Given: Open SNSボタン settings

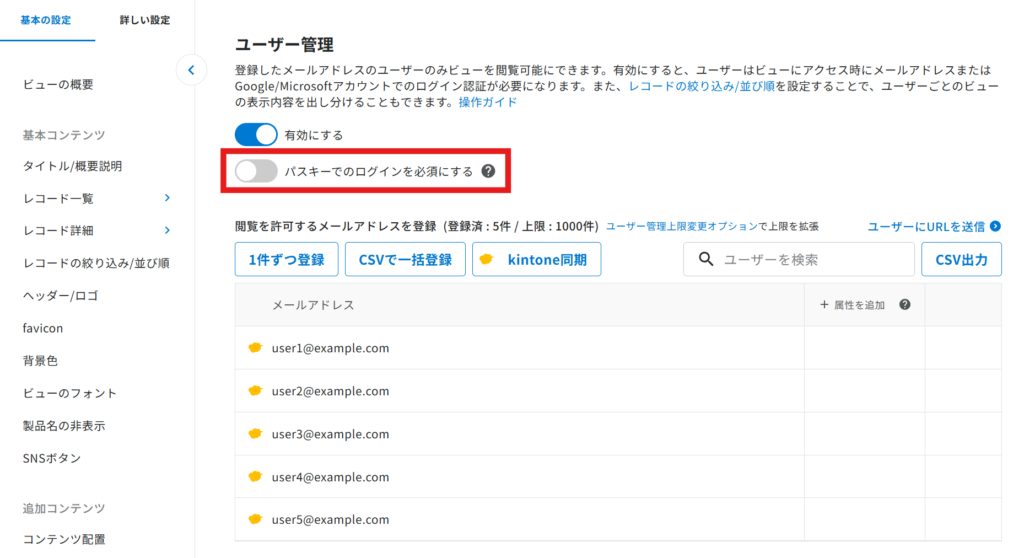Looking at the screenshot, I should coord(52,458).
